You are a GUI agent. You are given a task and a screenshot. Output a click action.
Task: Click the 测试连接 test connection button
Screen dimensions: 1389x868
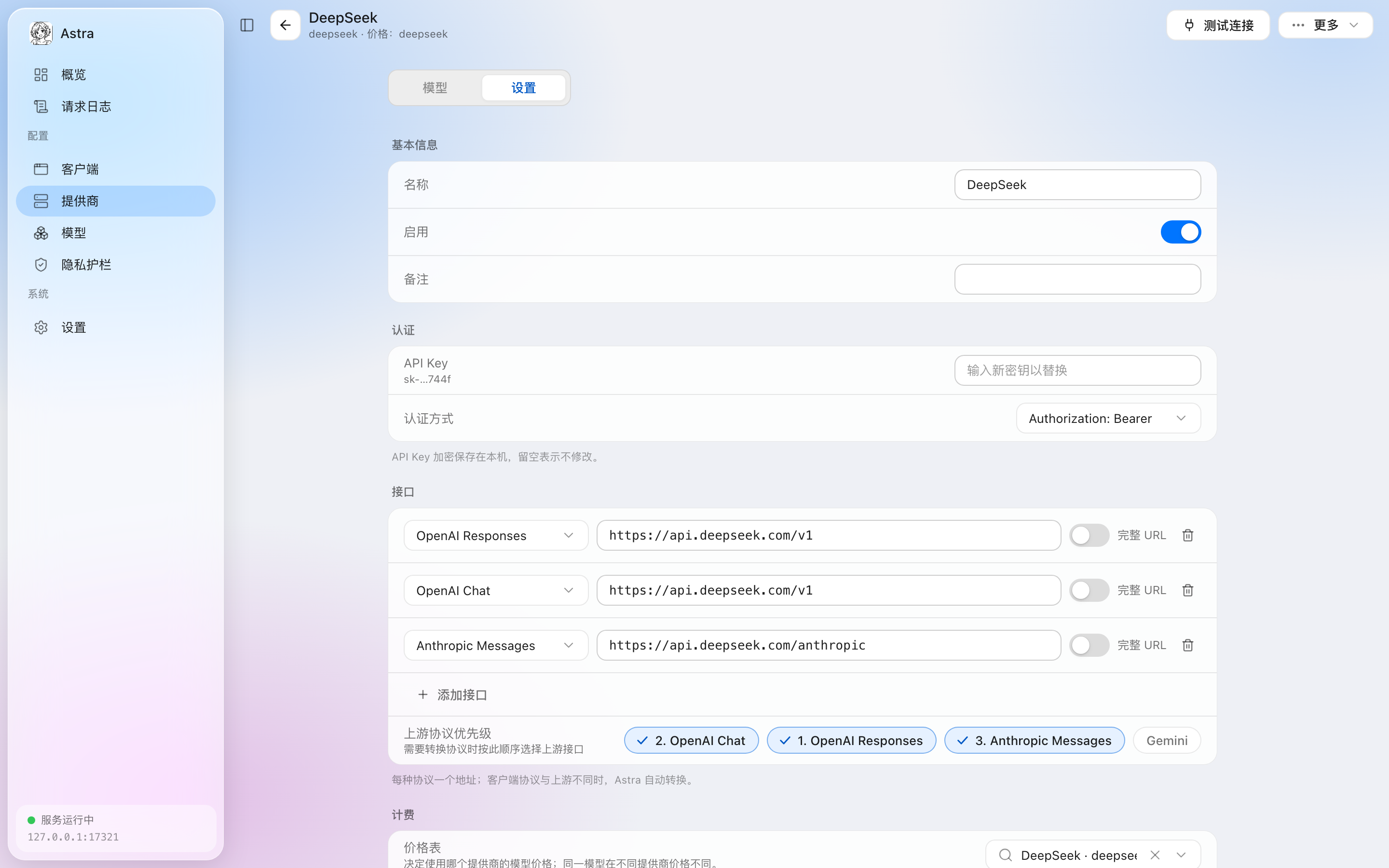pos(1218,25)
